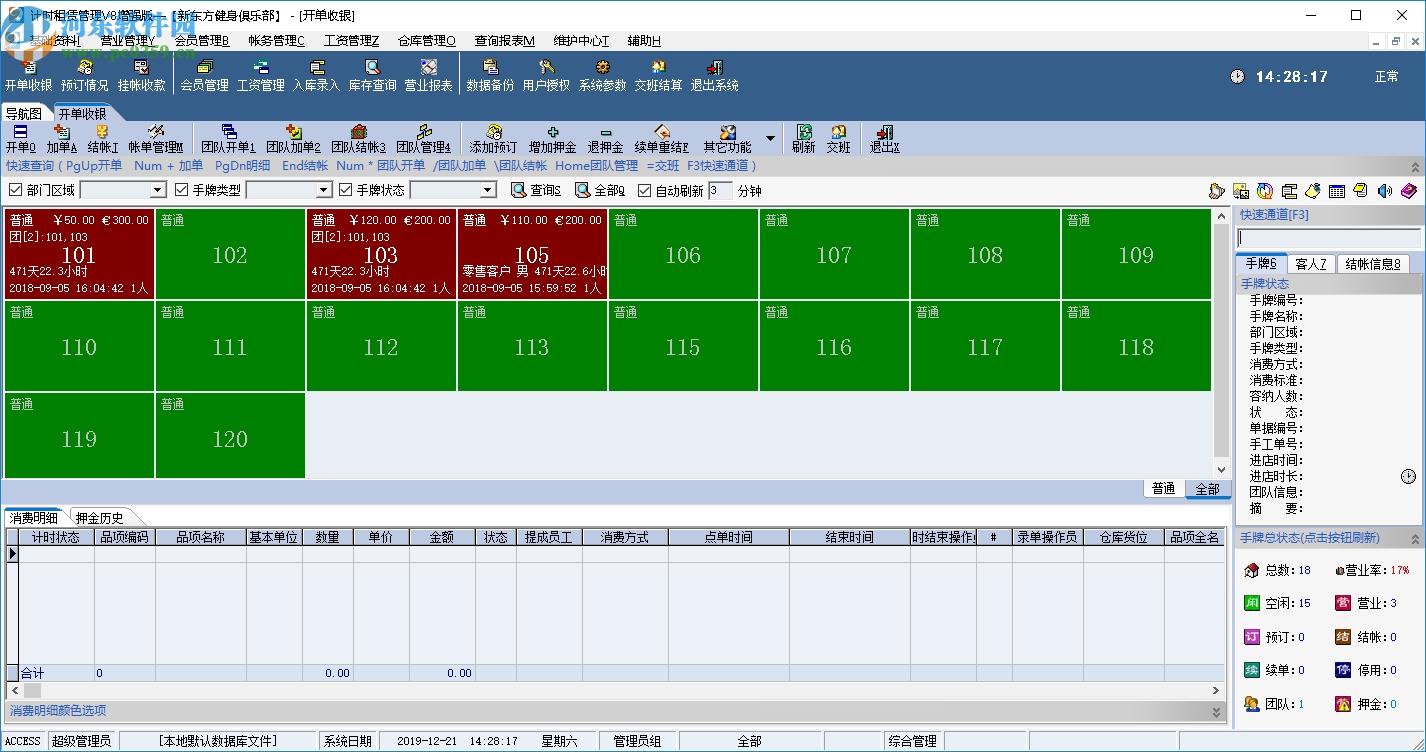Open 系统参数 settings

(x=603, y=76)
